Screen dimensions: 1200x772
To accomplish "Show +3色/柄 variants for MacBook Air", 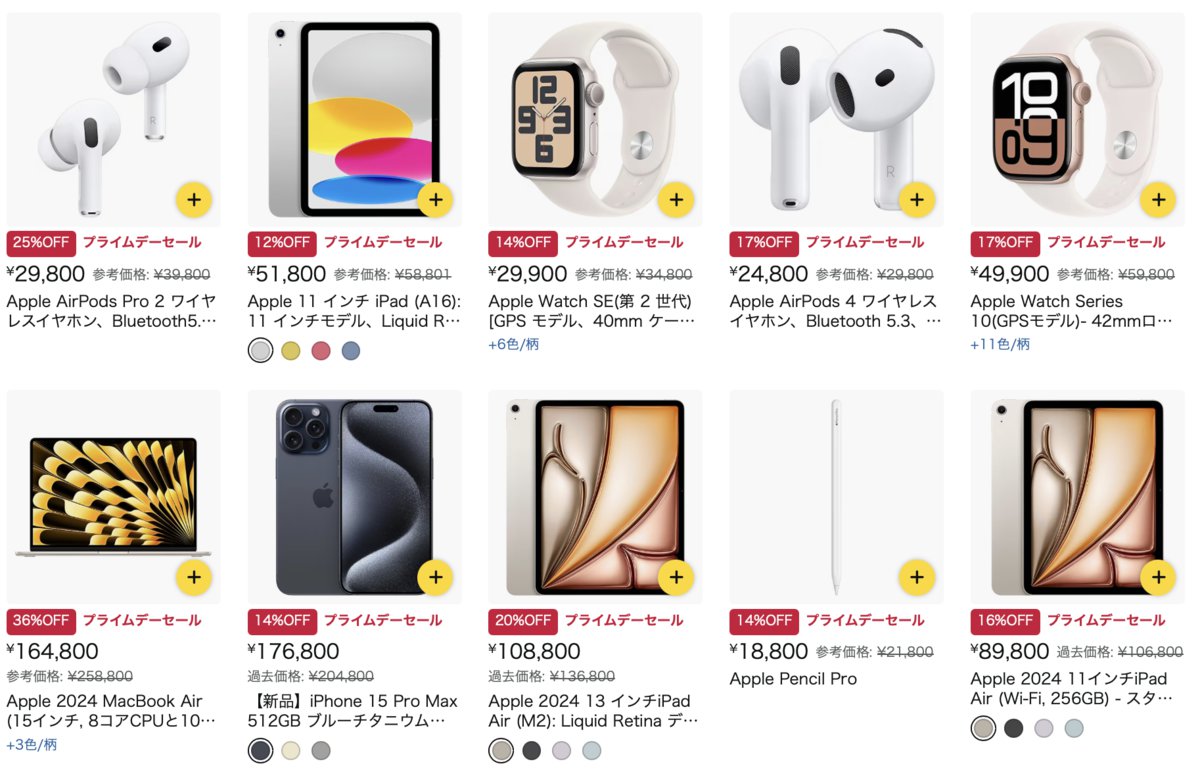I will click(32, 744).
